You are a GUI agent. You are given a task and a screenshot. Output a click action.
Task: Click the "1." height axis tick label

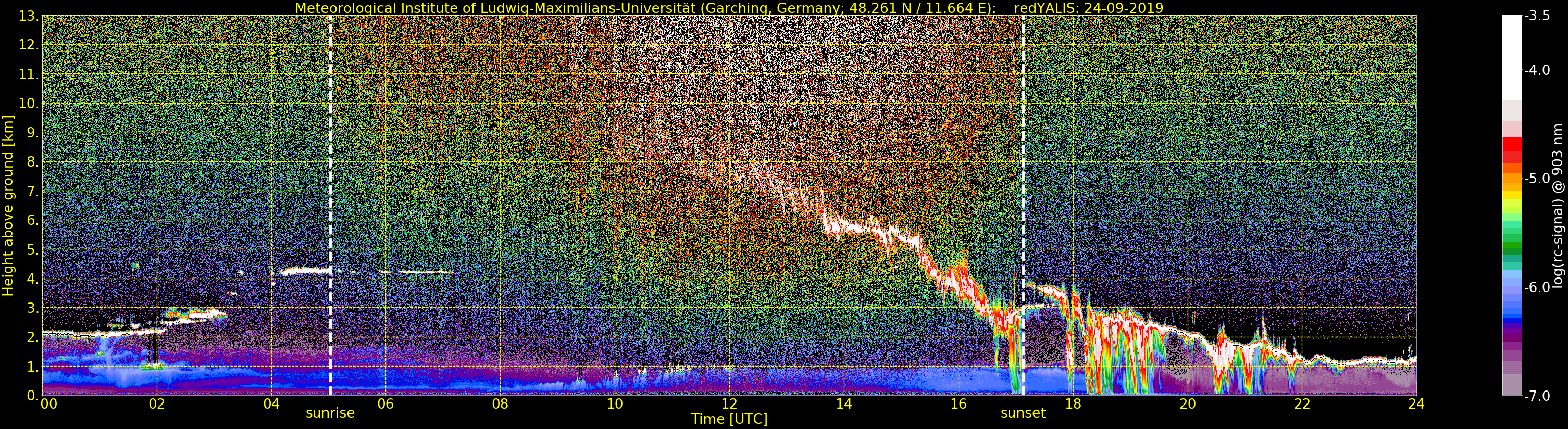pos(32,367)
